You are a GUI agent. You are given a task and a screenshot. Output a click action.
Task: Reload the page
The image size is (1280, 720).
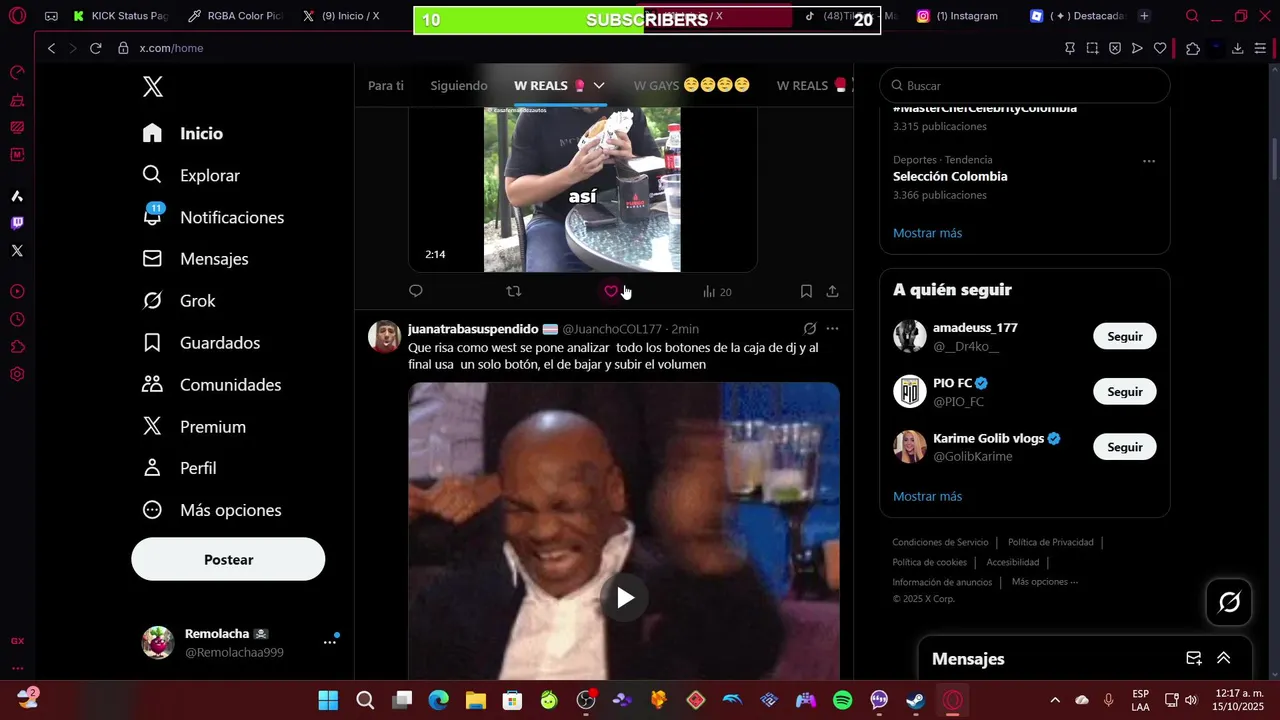point(96,48)
